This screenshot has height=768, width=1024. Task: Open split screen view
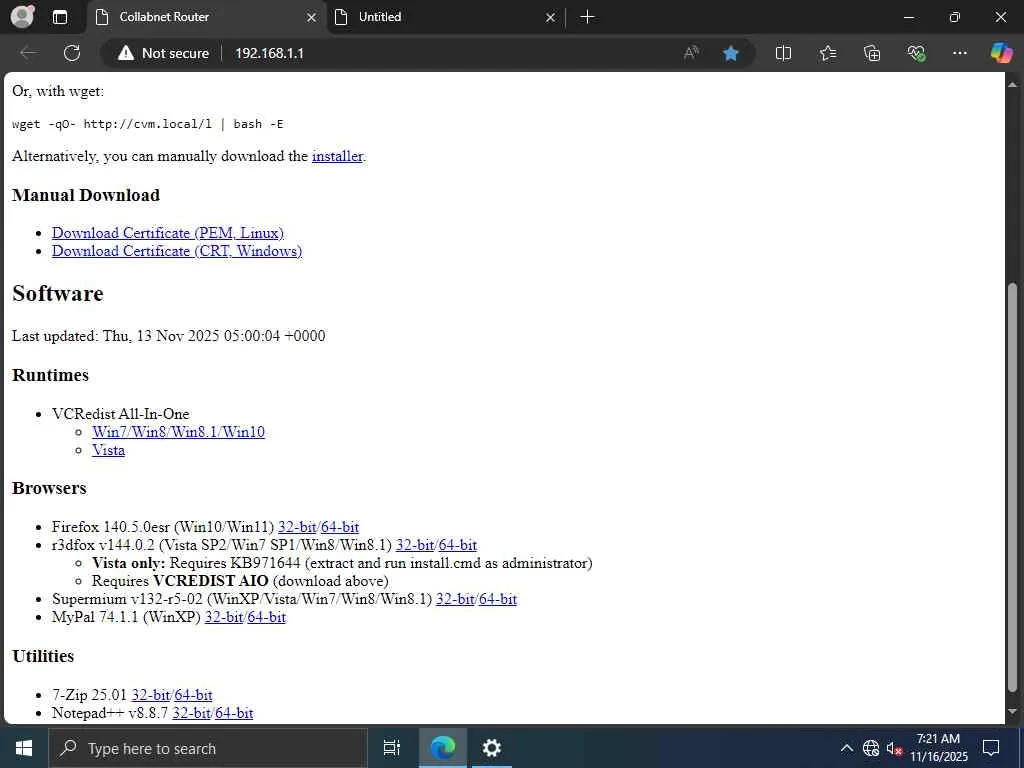pyautogui.click(x=783, y=53)
